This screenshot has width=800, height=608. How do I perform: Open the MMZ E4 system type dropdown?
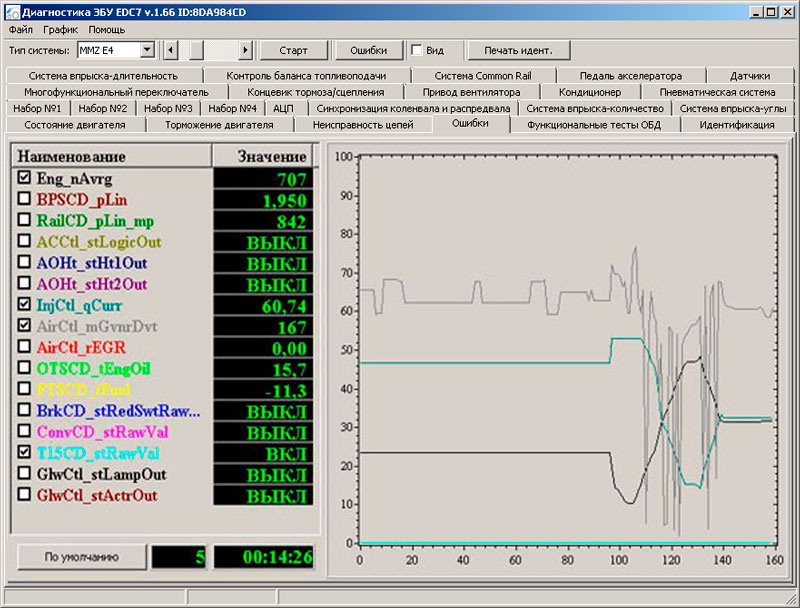pos(147,49)
